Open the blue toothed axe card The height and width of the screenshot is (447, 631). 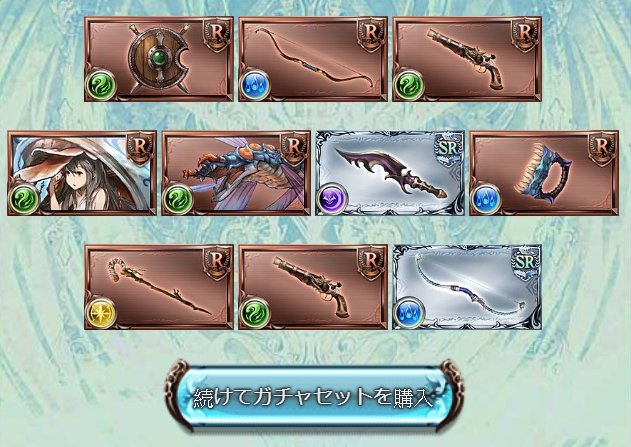[544, 173]
